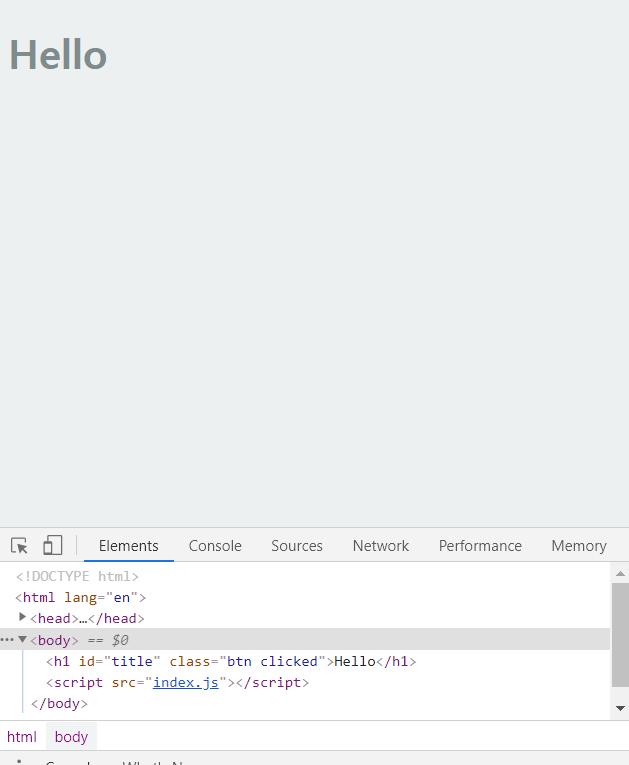
Task: Click the DOM tree scrollbar thumb
Action: [620, 635]
